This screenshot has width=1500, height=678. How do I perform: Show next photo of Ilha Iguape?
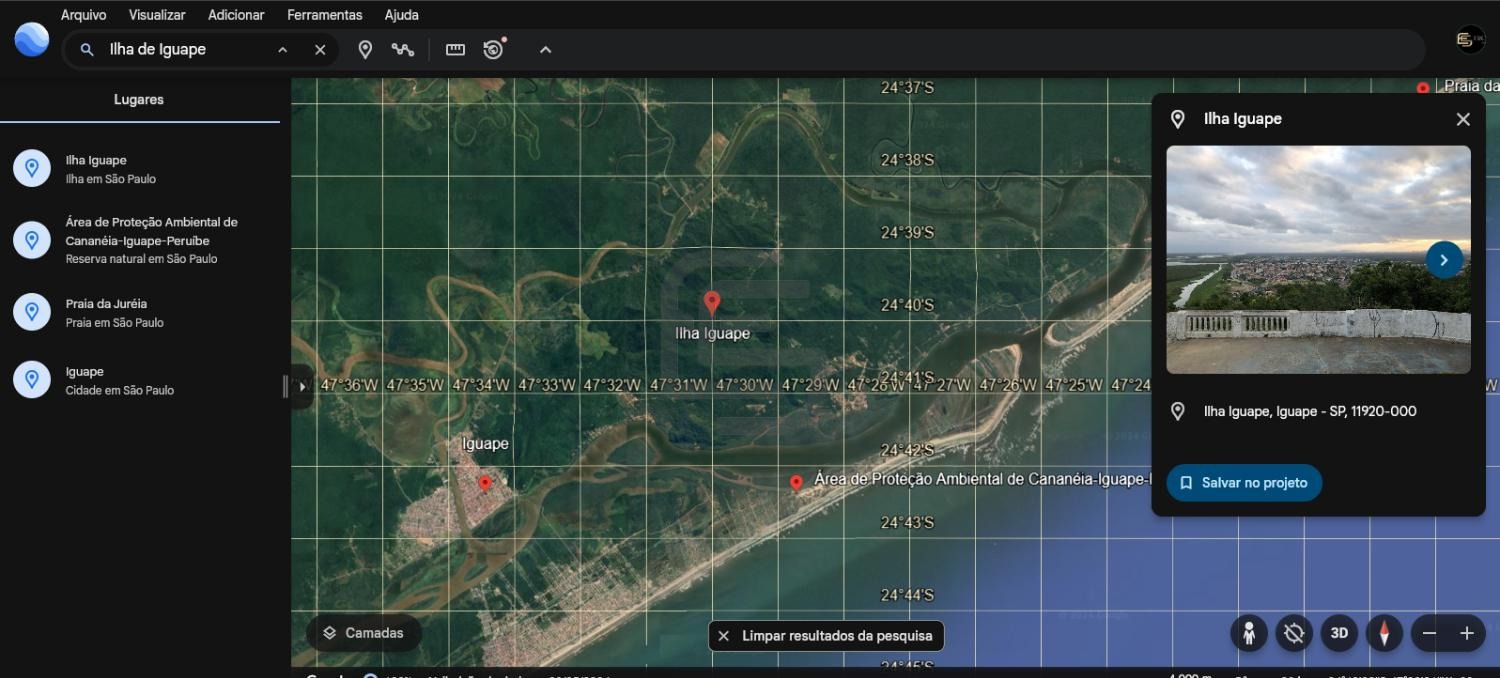[1443, 260]
